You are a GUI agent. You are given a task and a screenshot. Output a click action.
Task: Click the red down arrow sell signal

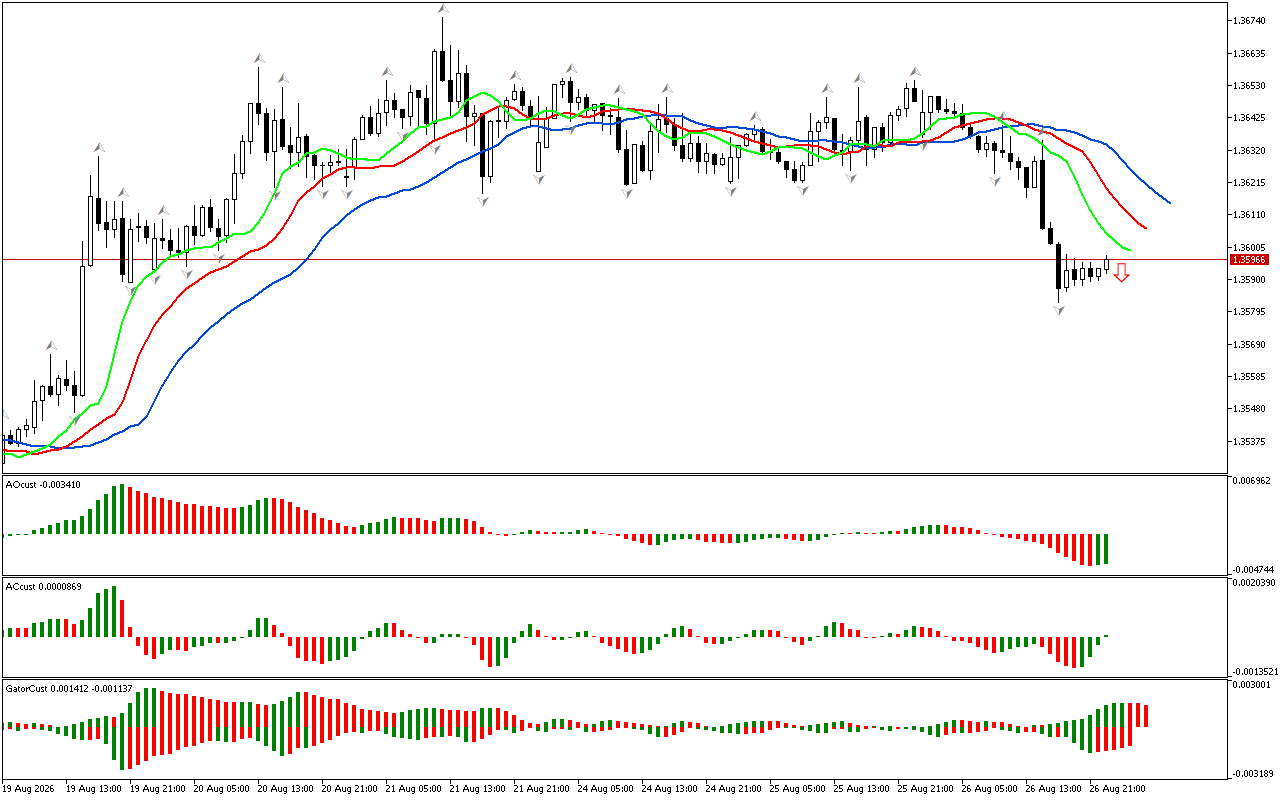click(x=1122, y=272)
